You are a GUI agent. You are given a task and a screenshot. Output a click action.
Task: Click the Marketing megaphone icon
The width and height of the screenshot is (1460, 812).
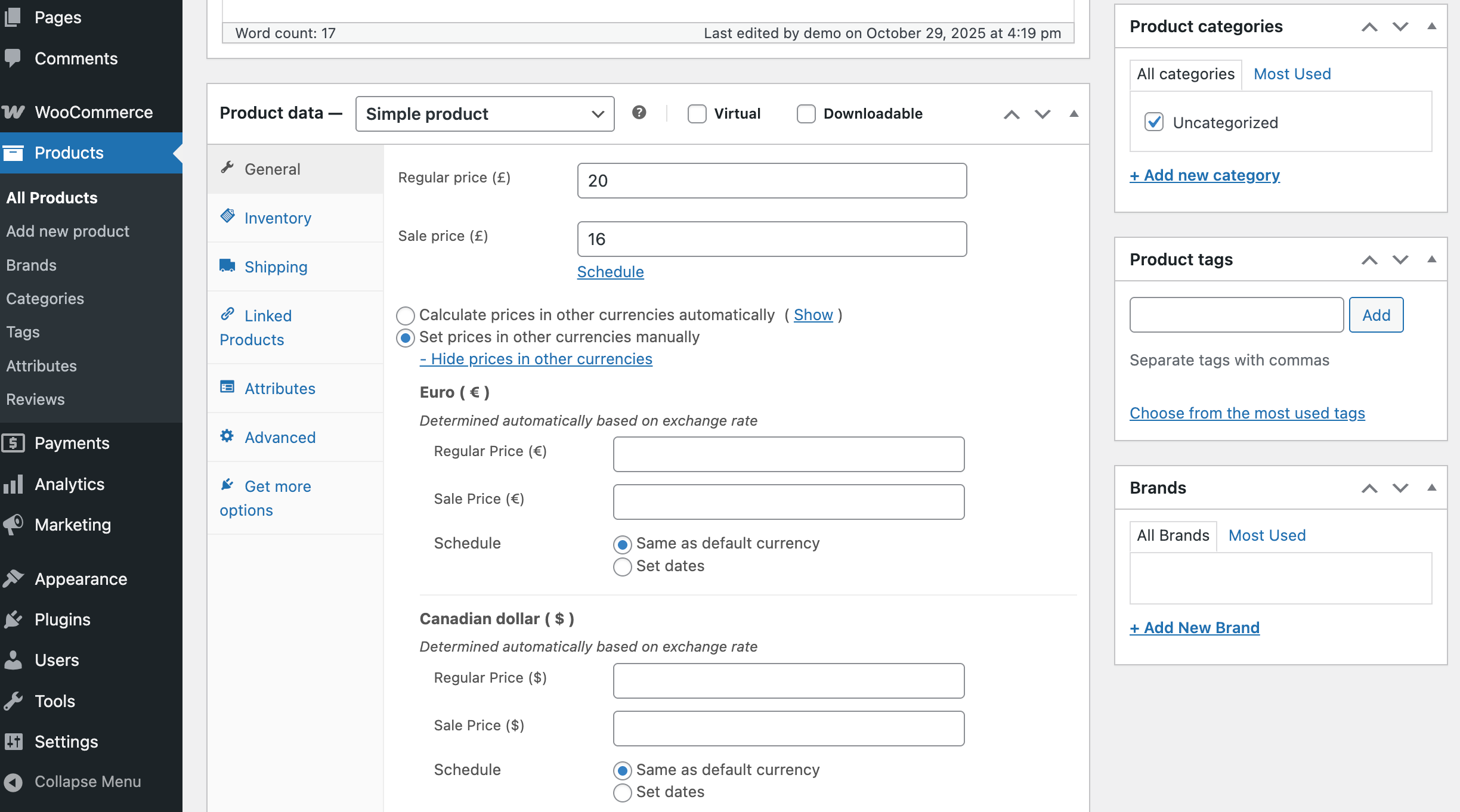point(13,525)
